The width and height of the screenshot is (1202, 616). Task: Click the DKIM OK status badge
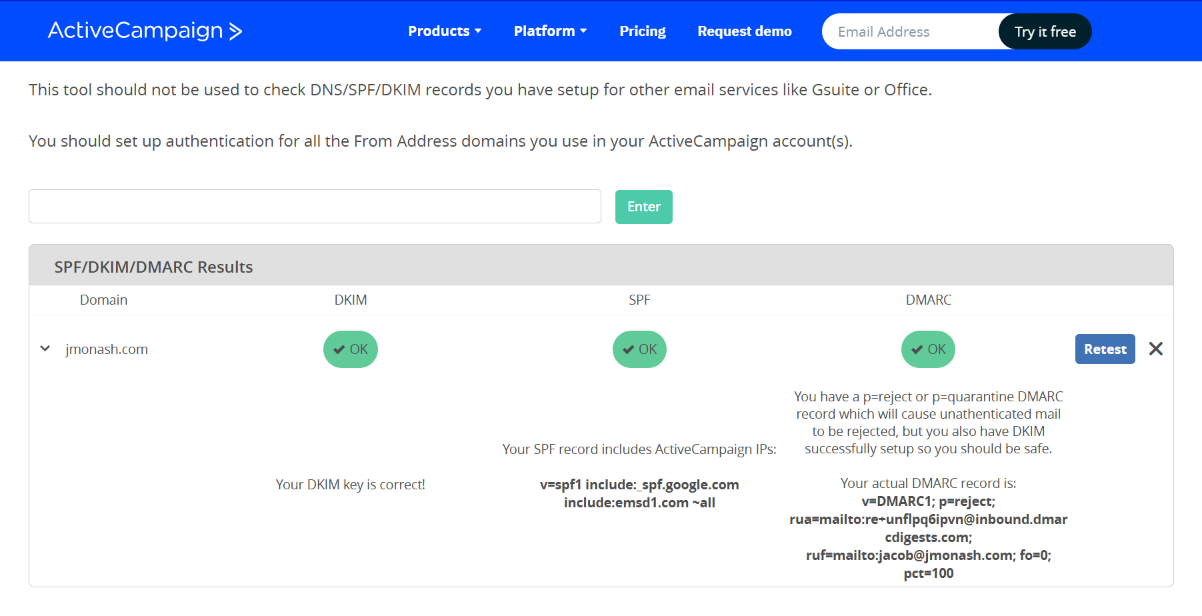pos(351,349)
